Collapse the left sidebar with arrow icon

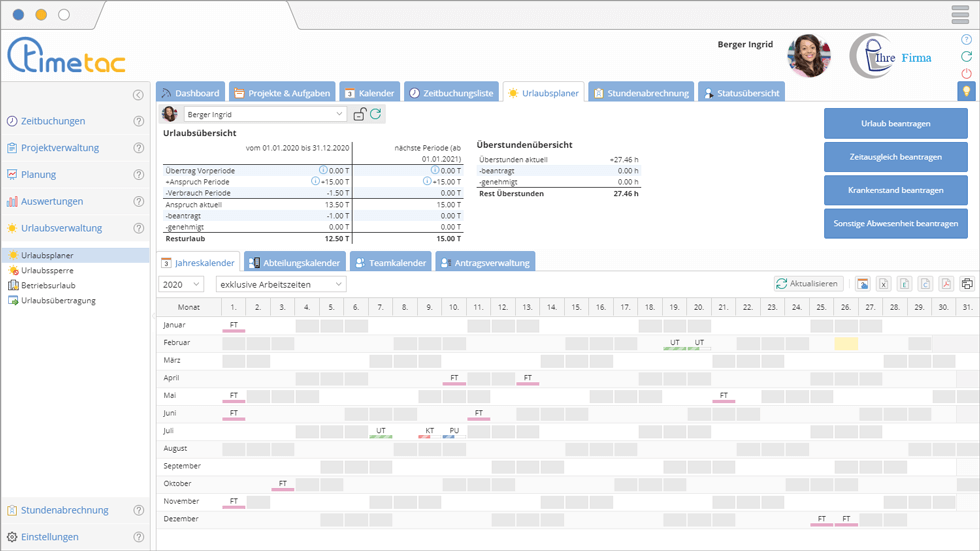pos(138,95)
